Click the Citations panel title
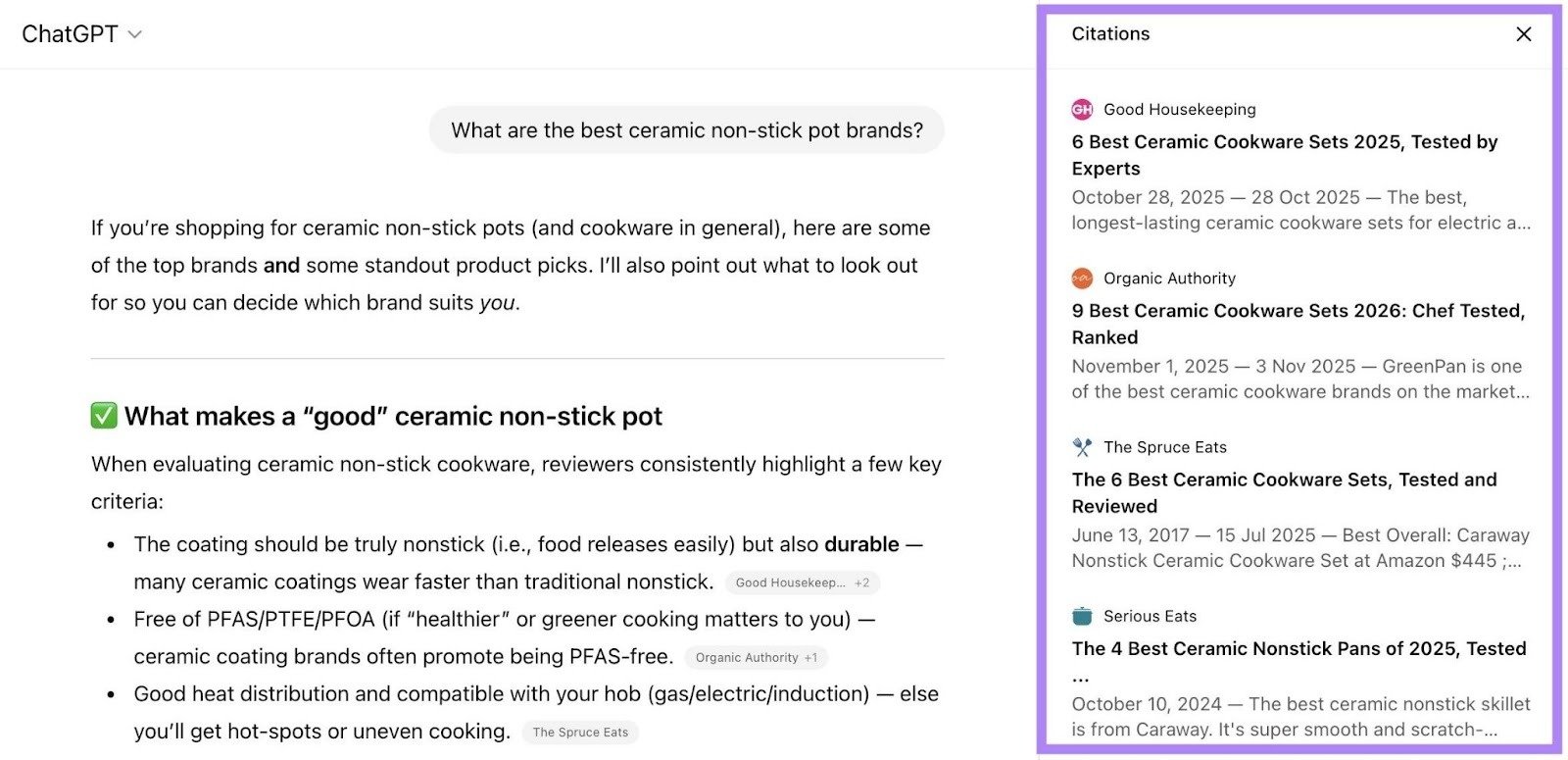The image size is (1568, 760). pos(1110,34)
